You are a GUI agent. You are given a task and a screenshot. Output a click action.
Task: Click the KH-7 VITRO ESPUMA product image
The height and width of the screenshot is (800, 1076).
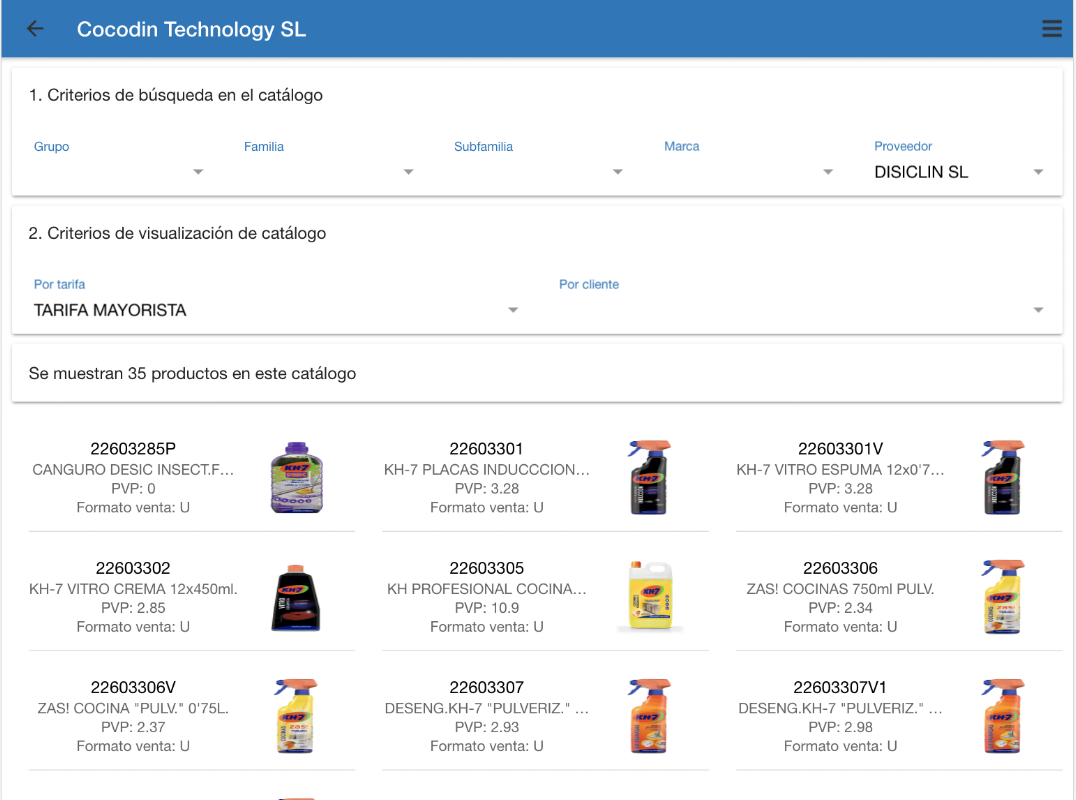(1003, 478)
